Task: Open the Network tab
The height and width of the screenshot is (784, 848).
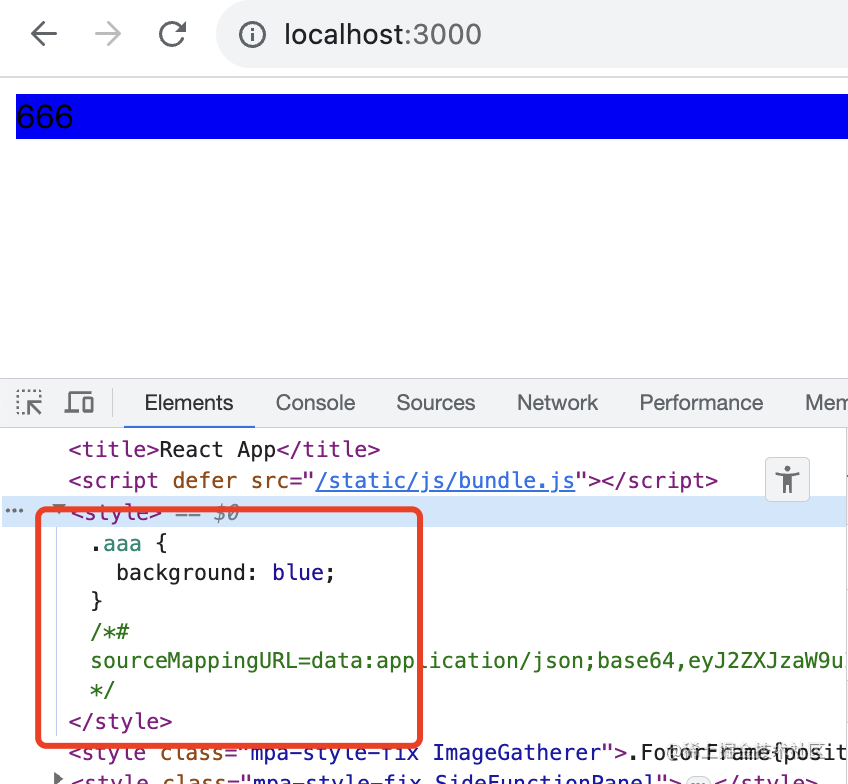Action: pos(557,403)
